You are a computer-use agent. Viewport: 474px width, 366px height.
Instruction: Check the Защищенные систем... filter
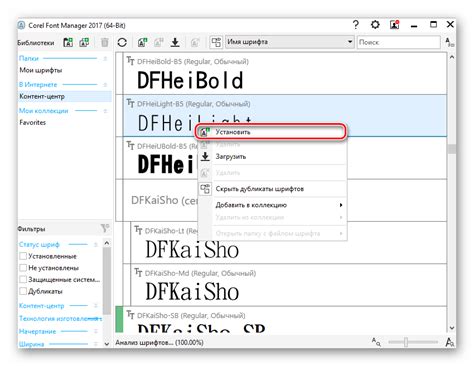pyautogui.click(x=23, y=279)
